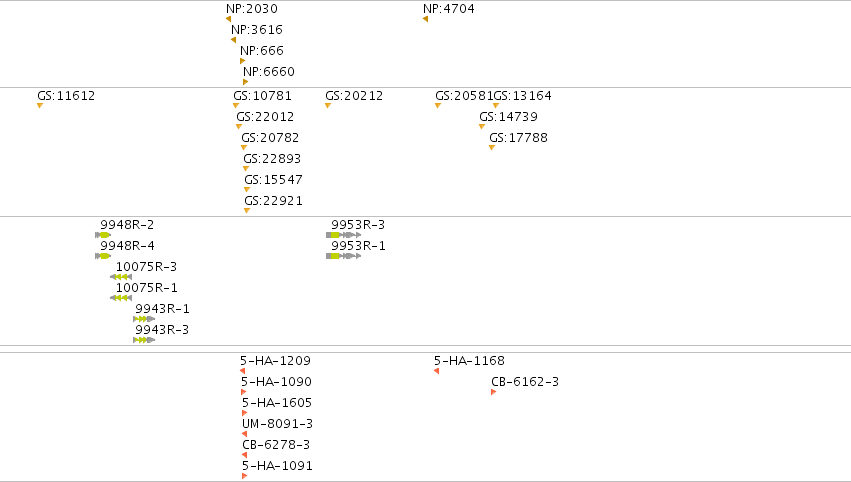Image resolution: width=851 pixels, height=482 pixels.
Task: Select the GS:10781 label text
Action: [263, 96]
